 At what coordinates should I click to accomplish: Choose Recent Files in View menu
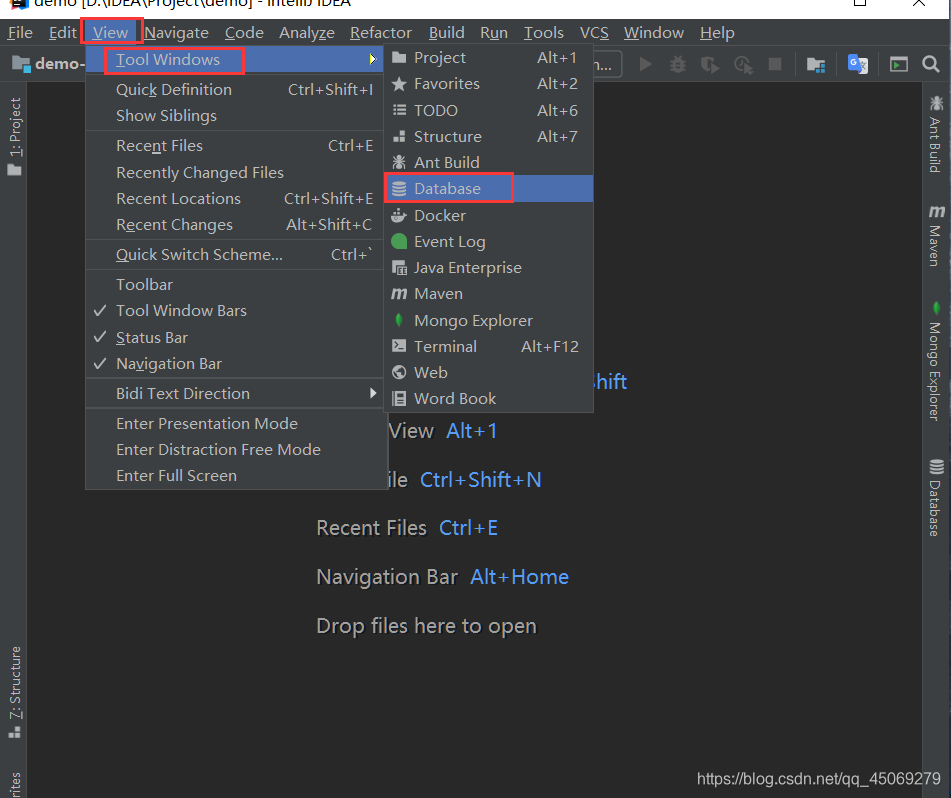pos(235,146)
